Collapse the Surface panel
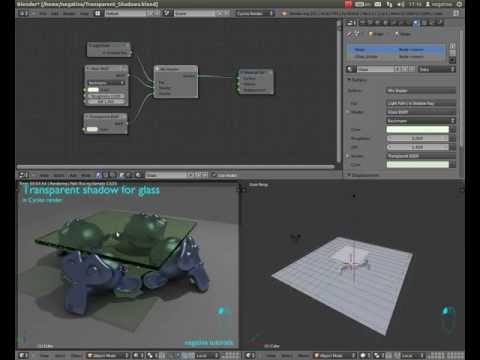 pos(357,80)
